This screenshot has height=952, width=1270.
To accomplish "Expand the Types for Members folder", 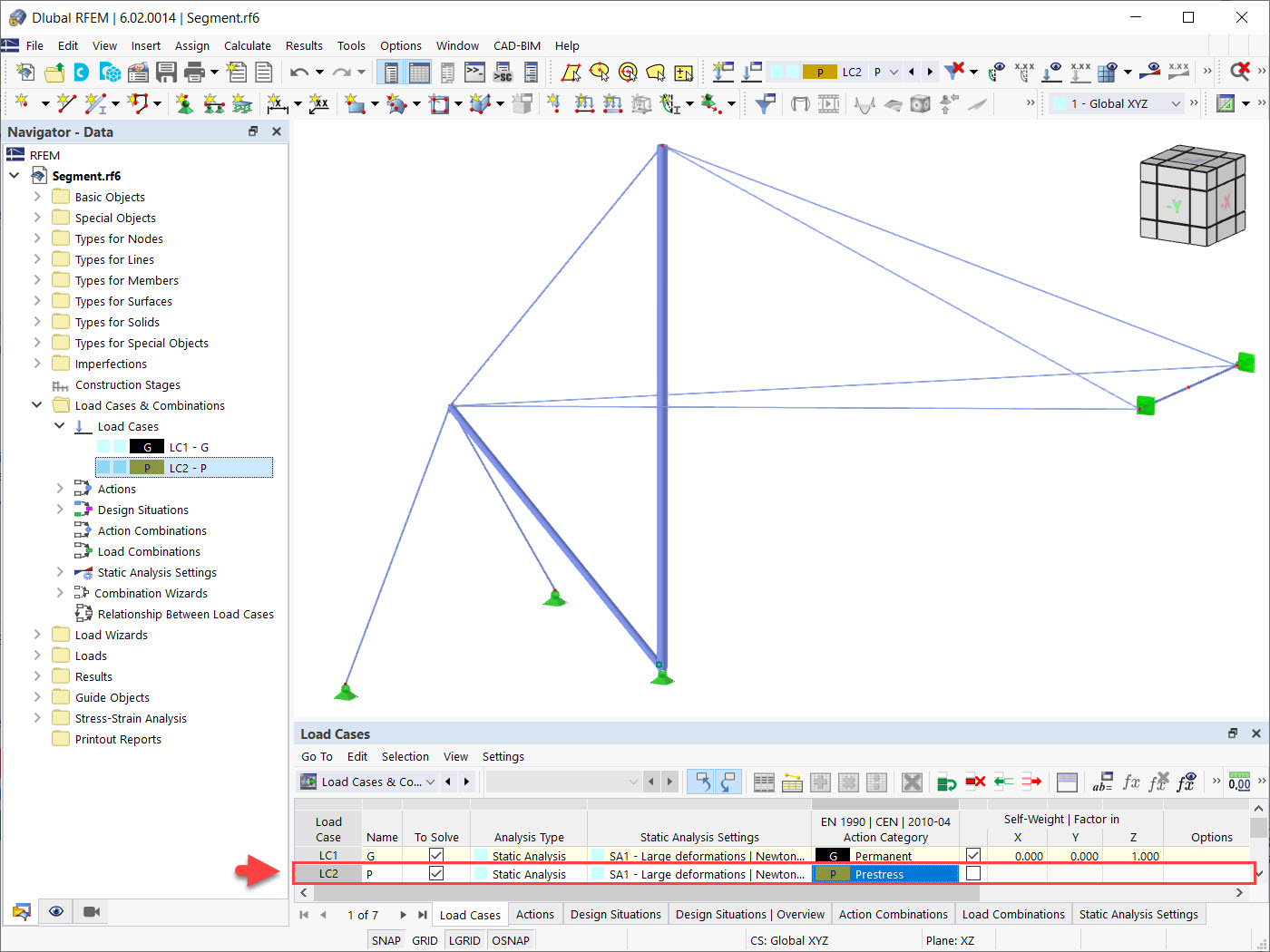I will click(x=37, y=280).
